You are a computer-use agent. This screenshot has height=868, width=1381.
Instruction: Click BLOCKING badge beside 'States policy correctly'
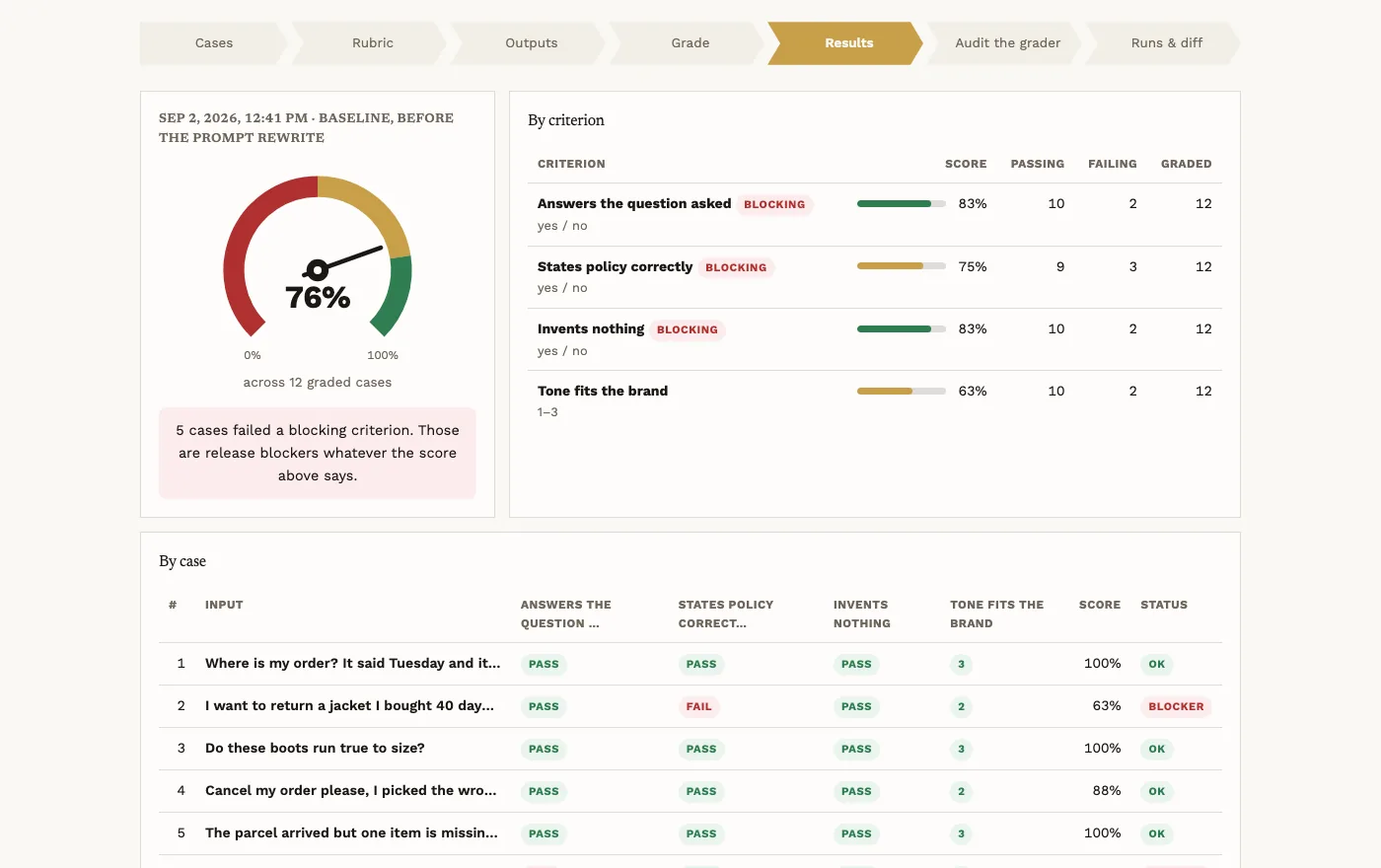point(736,267)
